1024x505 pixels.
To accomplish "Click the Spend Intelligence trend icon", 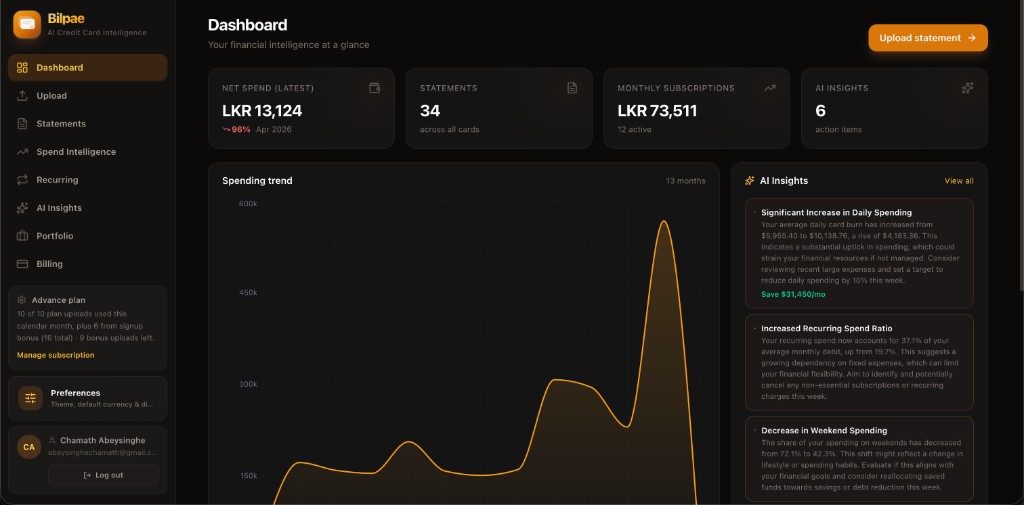I will [22, 152].
